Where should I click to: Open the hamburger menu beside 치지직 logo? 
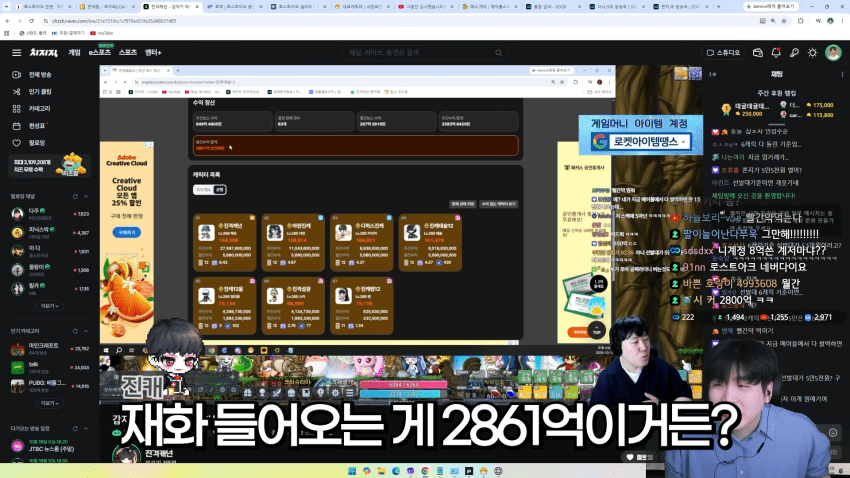click(x=17, y=53)
